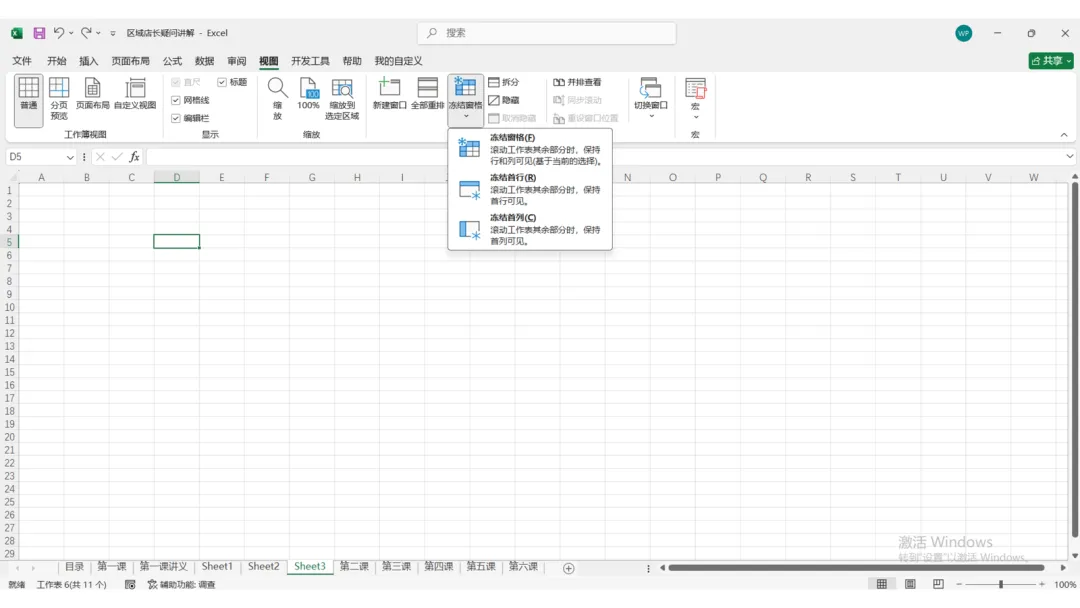Redo the last action
Image resolution: width=1080 pixels, height=608 pixels.
click(x=86, y=32)
